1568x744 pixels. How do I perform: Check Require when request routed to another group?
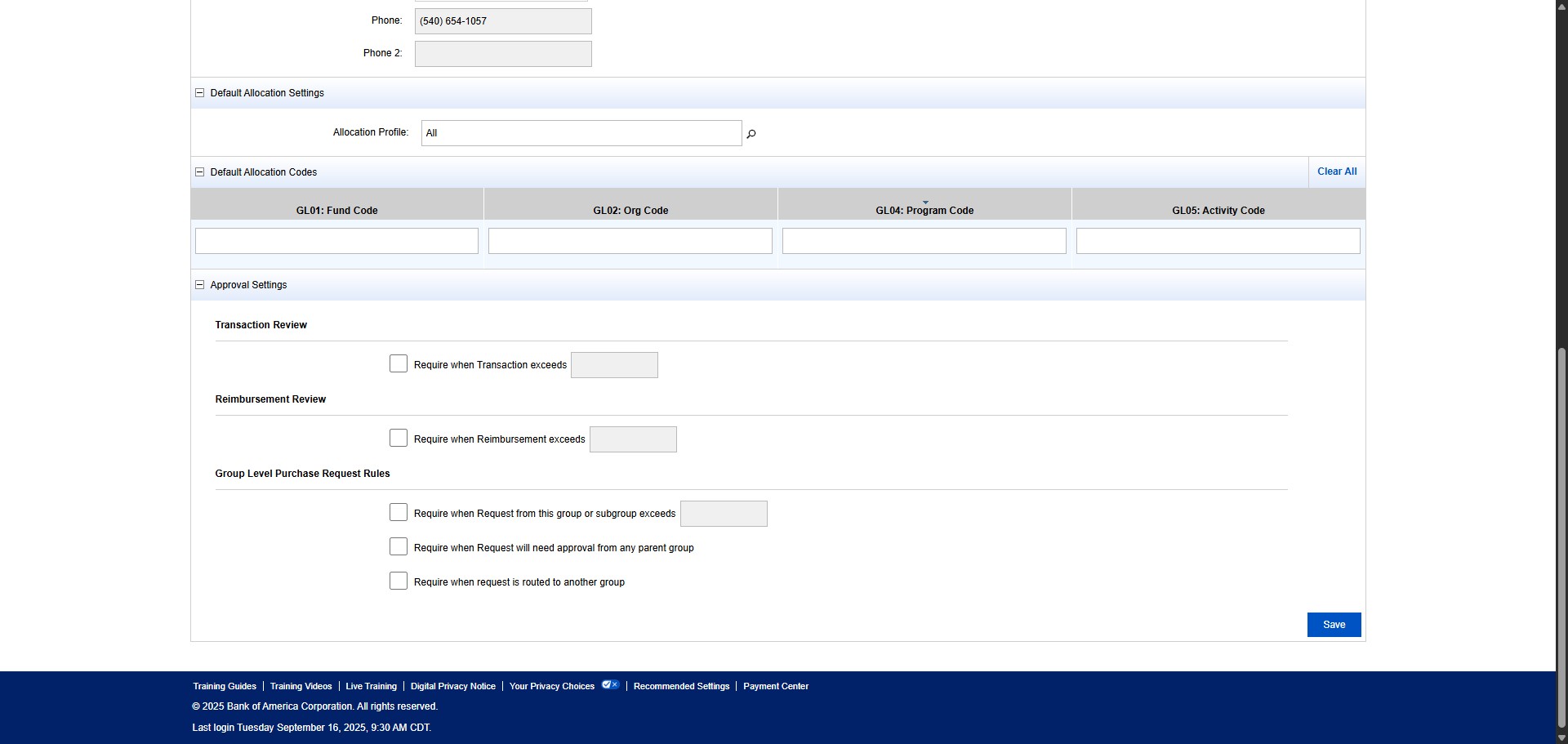[x=399, y=581]
